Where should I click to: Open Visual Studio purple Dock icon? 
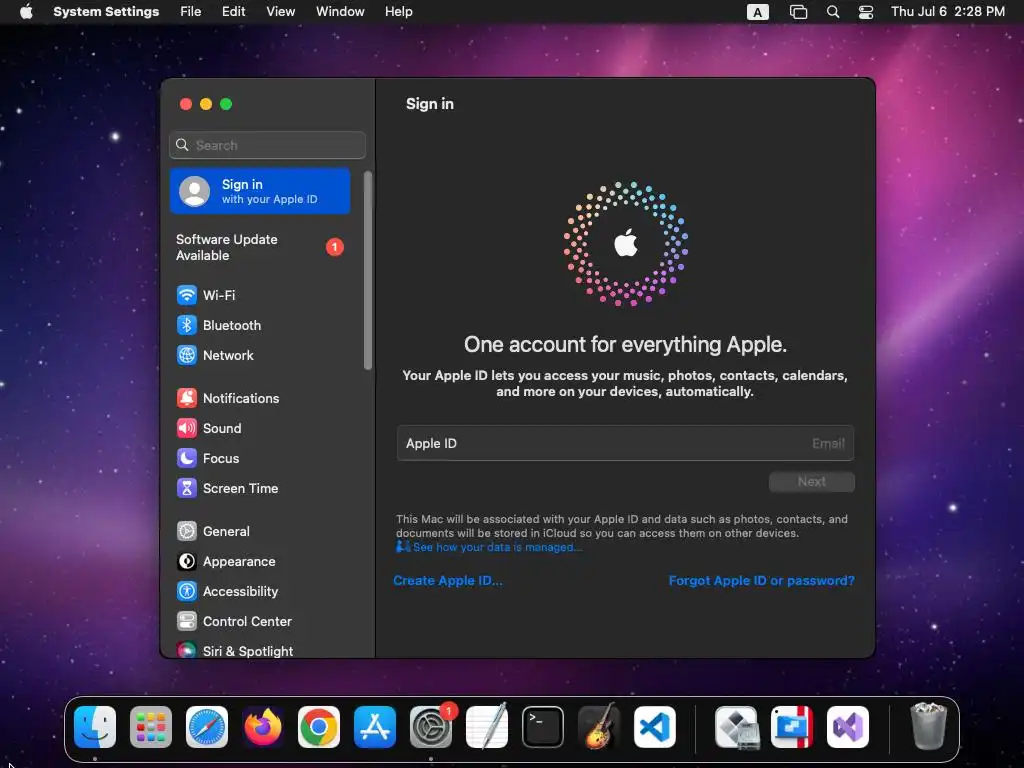coord(848,727)
